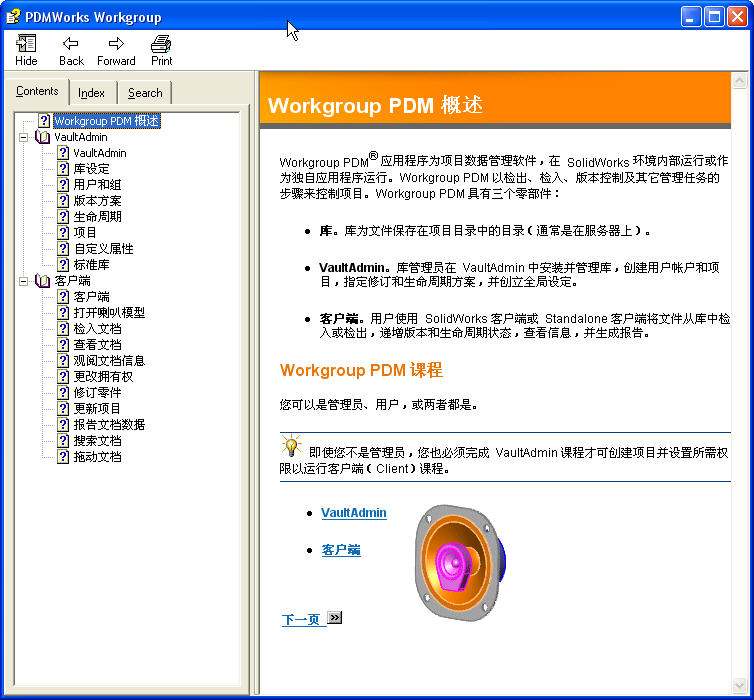This screenshot has height=700, width=754.
Task: Open the 打开喇叭模型 topic
Action: point(109,312)
